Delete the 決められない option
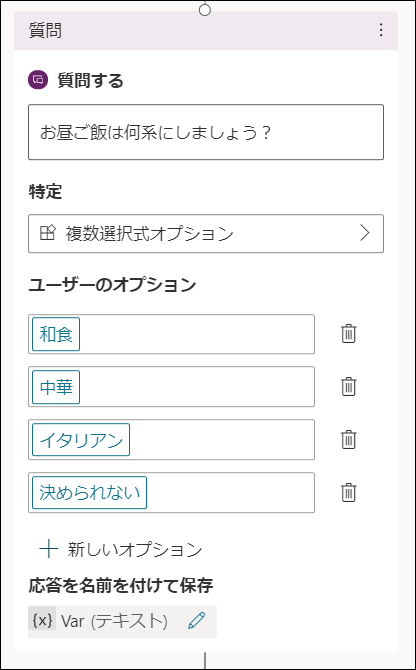 pyautogui.click(x=349, y=492)
